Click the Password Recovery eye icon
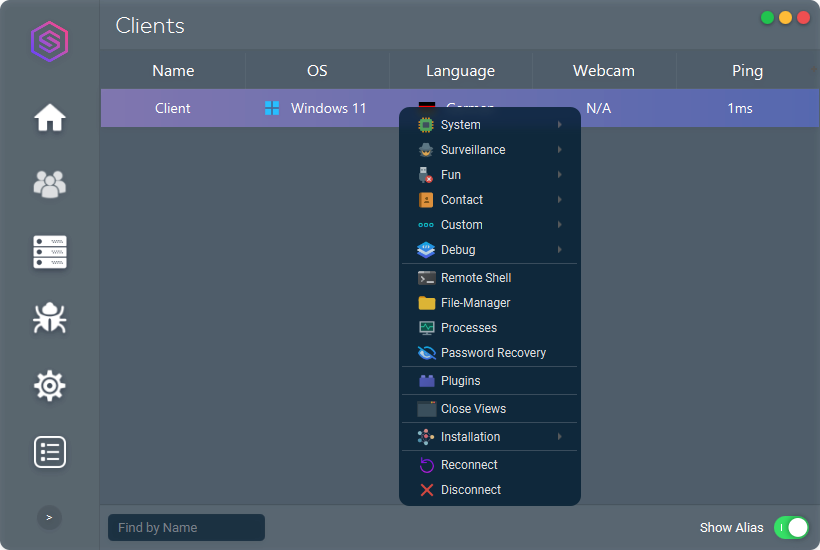This screenshot has width=820, height=550. (426, 353)
